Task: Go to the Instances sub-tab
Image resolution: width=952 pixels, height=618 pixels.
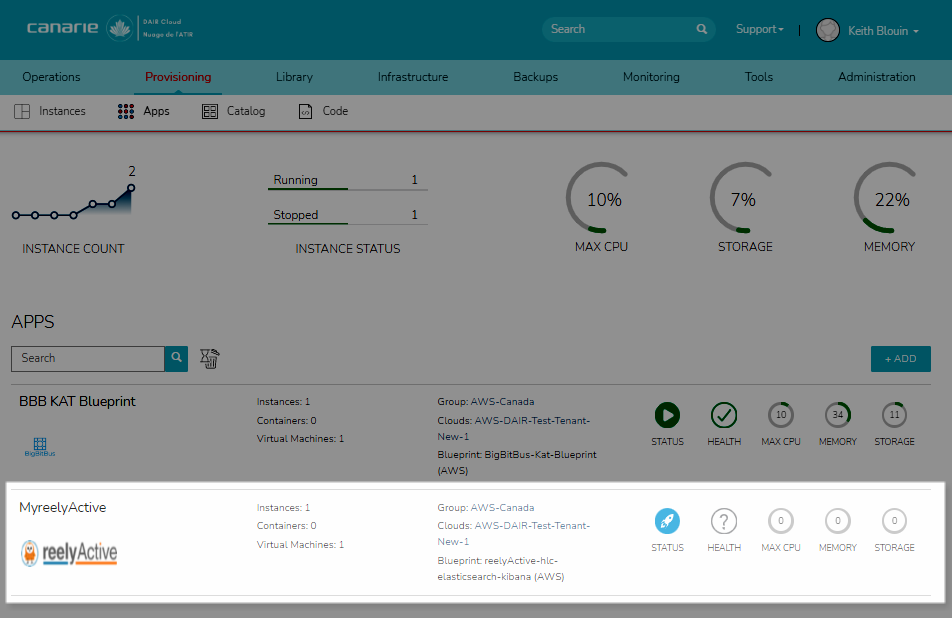Action: [50, 111]
